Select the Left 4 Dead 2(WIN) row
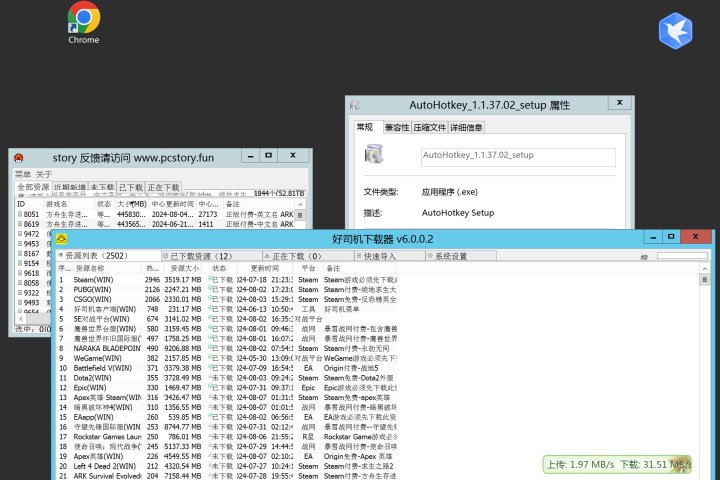This screenshot has width=720, height=480. pos(227,466)
